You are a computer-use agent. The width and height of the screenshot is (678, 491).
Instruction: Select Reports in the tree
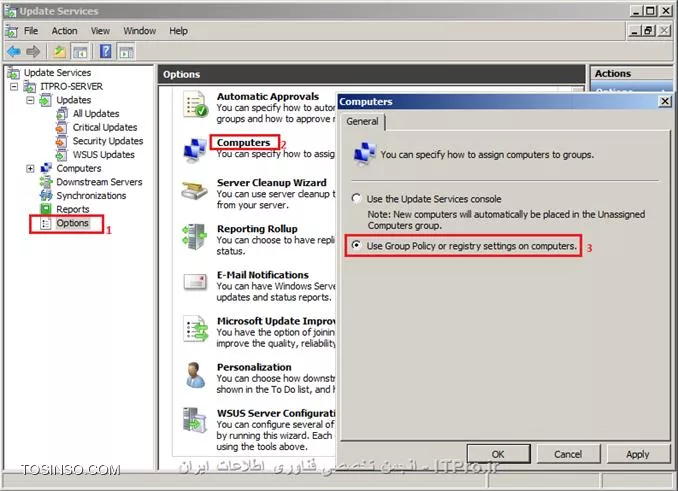(73, 209)
